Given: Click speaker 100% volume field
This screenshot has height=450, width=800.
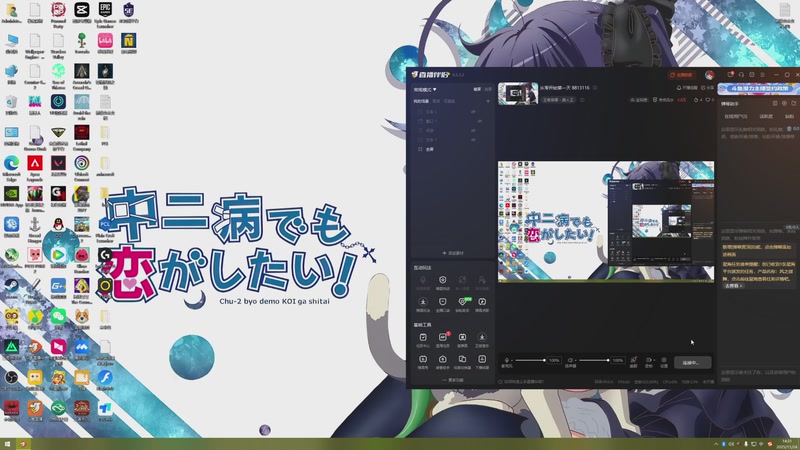Looking at the screenshot, I should 618,360.
